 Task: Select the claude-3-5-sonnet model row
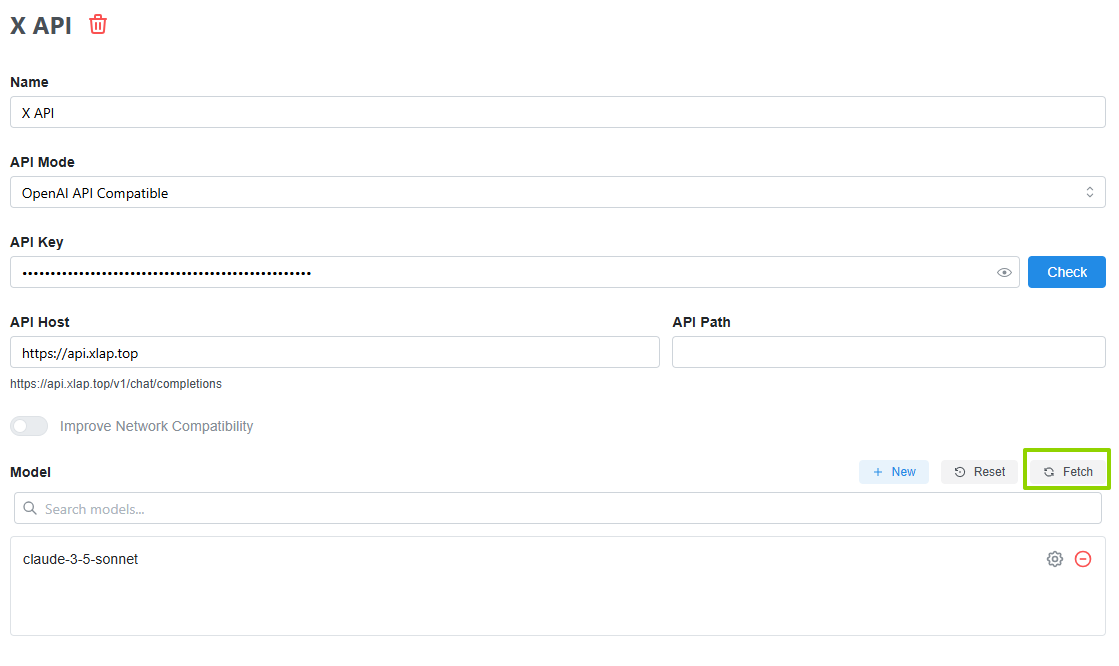557,559
